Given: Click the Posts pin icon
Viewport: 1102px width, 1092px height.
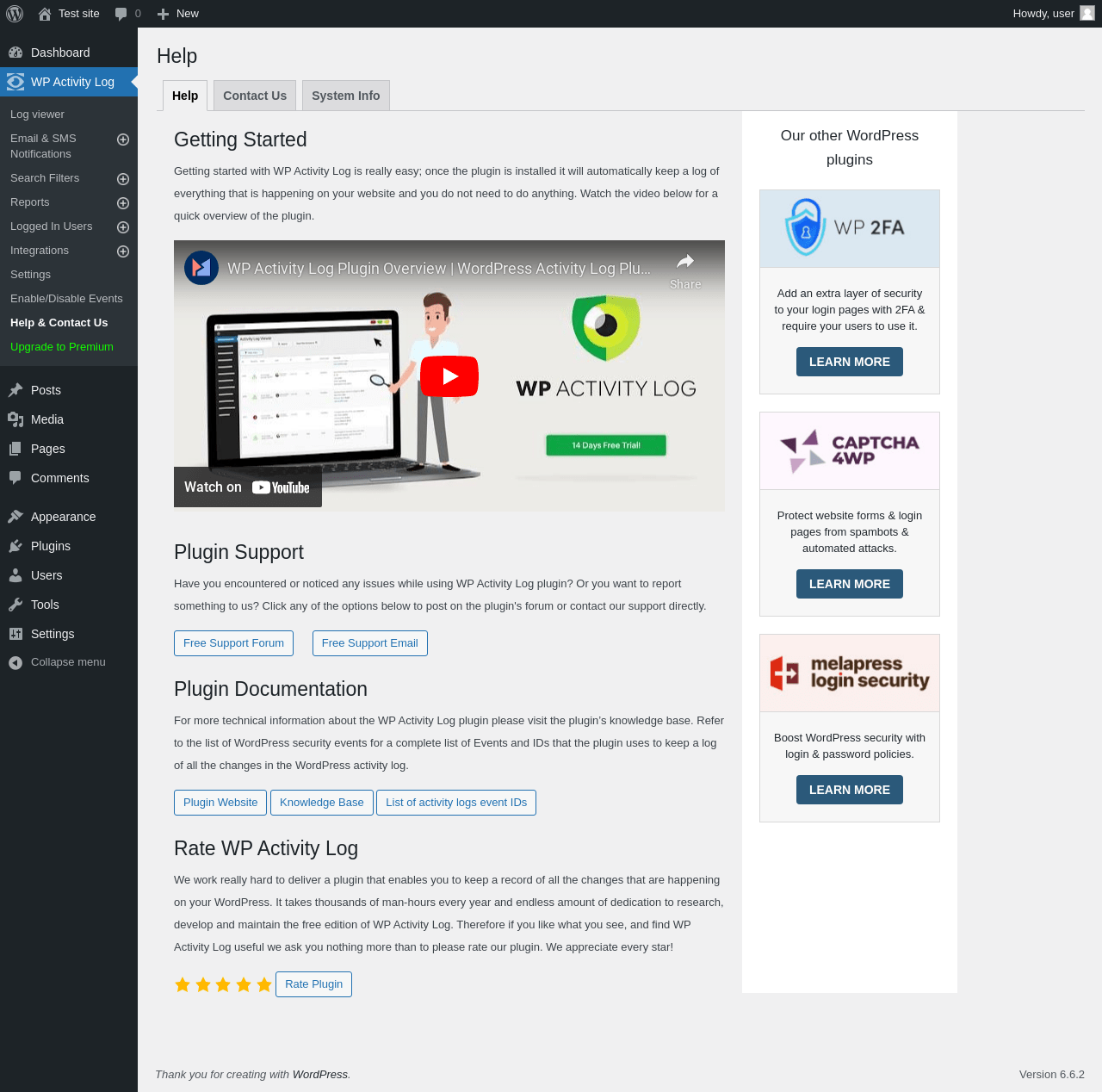Looking at the screenshot, I should tap(15, 390).
